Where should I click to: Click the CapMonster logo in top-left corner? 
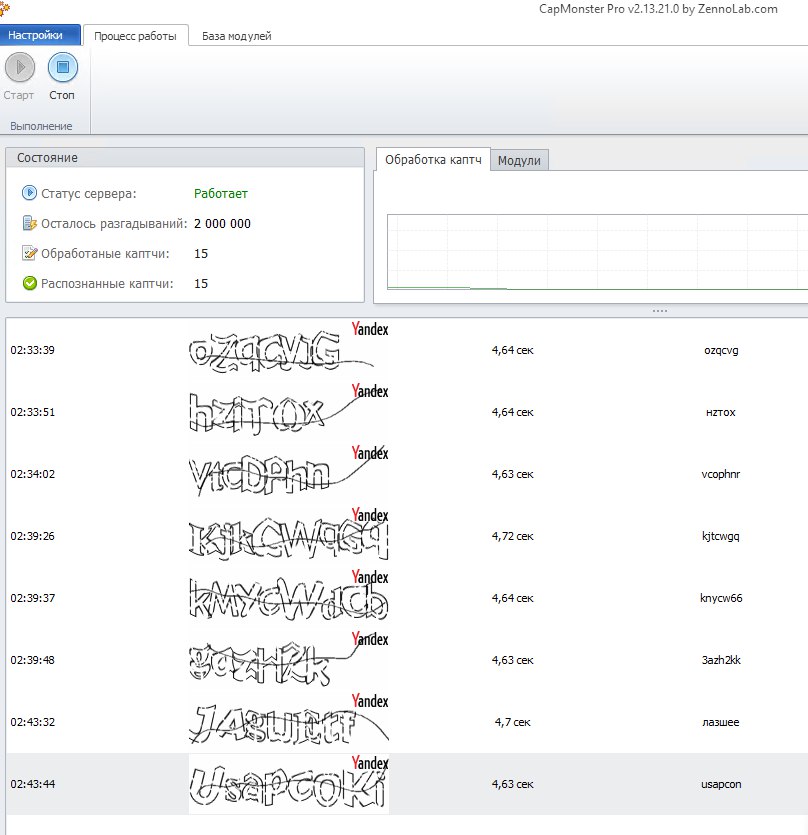pos(8,8)
